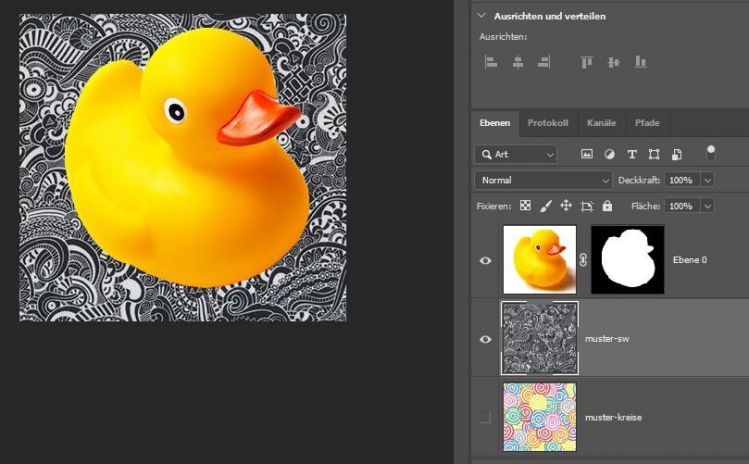Select the muster-sw layer thumbnail
Screen dimensions: 749x464
coord(540,338)
